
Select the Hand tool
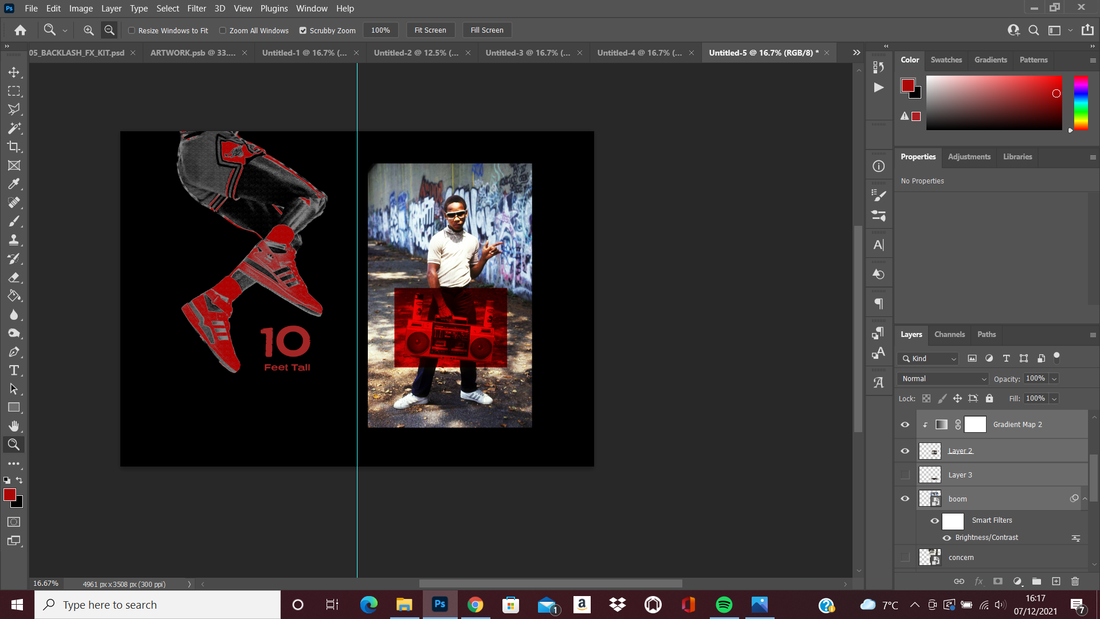tap(14, 426)
